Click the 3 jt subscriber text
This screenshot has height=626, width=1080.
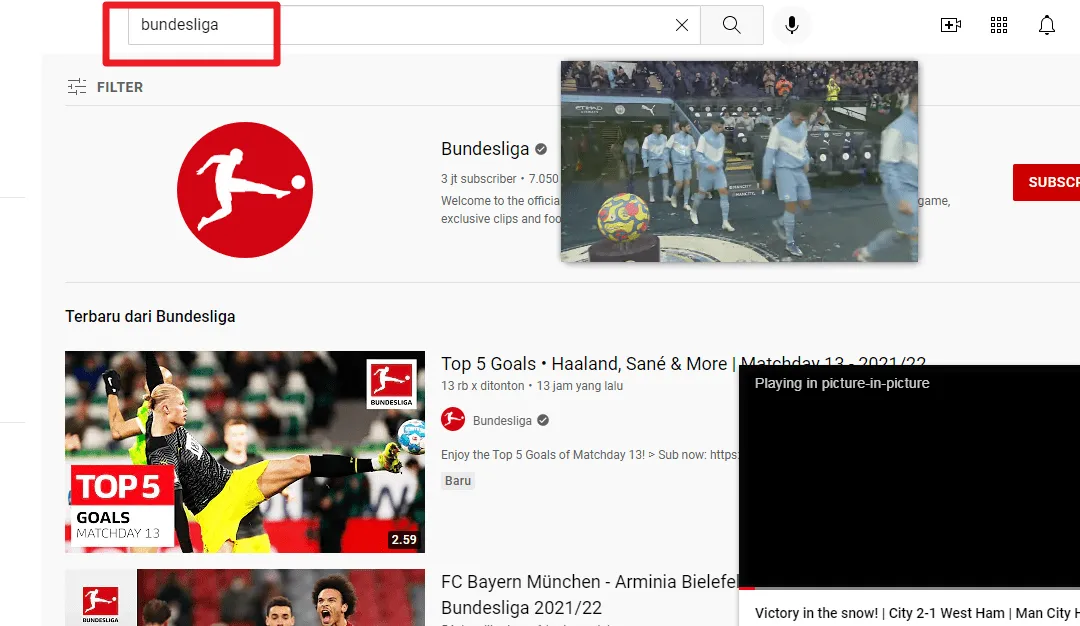click(x=479, y=178)
